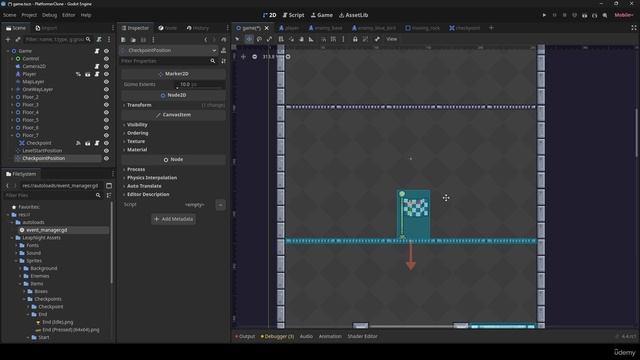Open the viewport View menu button
The width and height of the screenshot is (640, 360).
pyautogui.click(x=391, y=39)
